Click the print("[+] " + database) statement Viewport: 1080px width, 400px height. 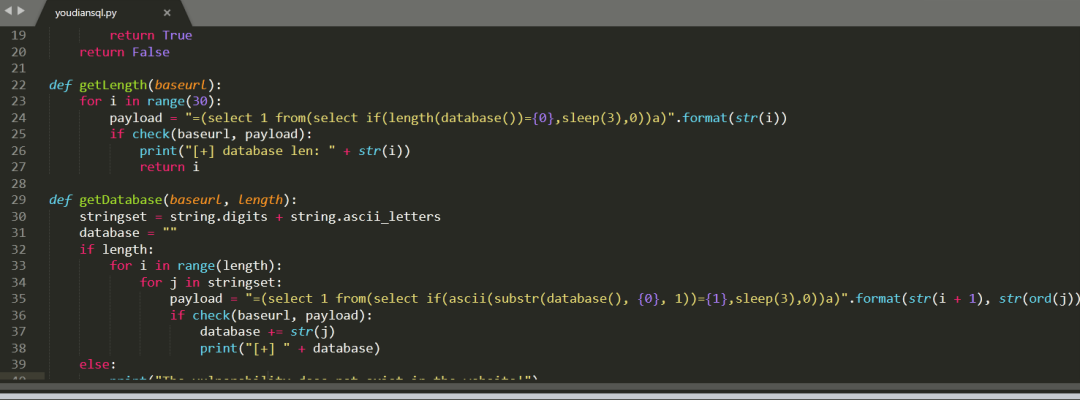[x=291, y=348]
